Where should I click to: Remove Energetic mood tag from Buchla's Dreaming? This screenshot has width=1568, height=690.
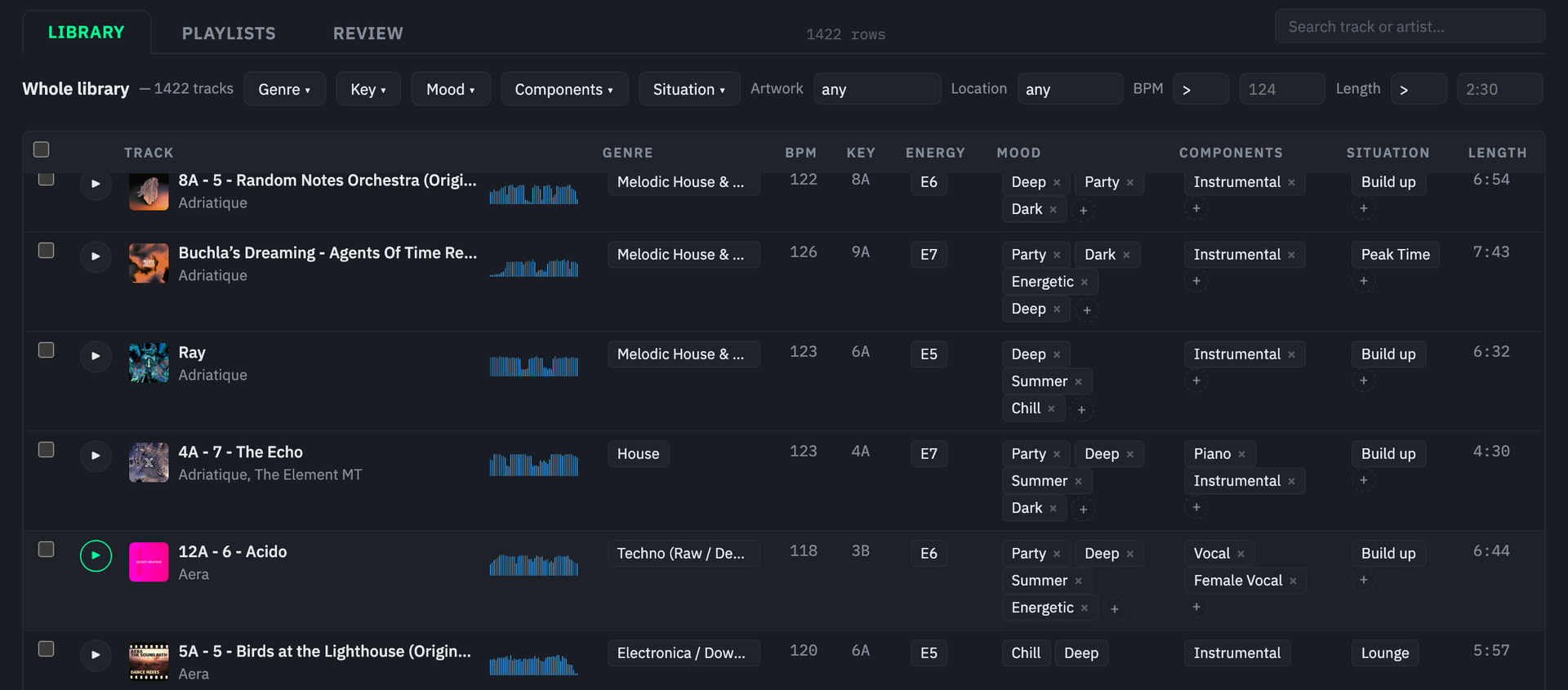coord(1085,282)
